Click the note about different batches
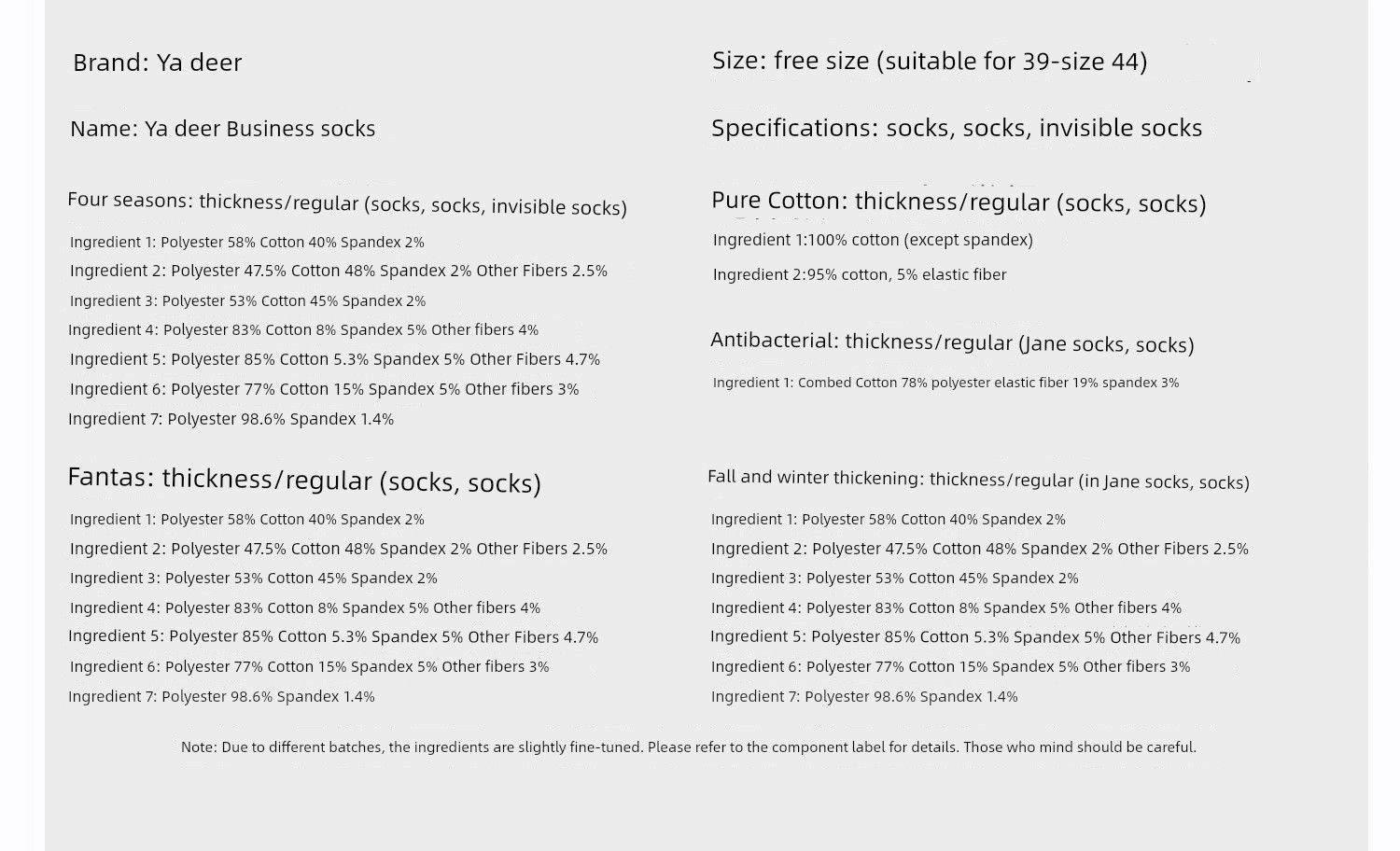1400x851 pixels. pyautogui.click(x=688, y=747)
